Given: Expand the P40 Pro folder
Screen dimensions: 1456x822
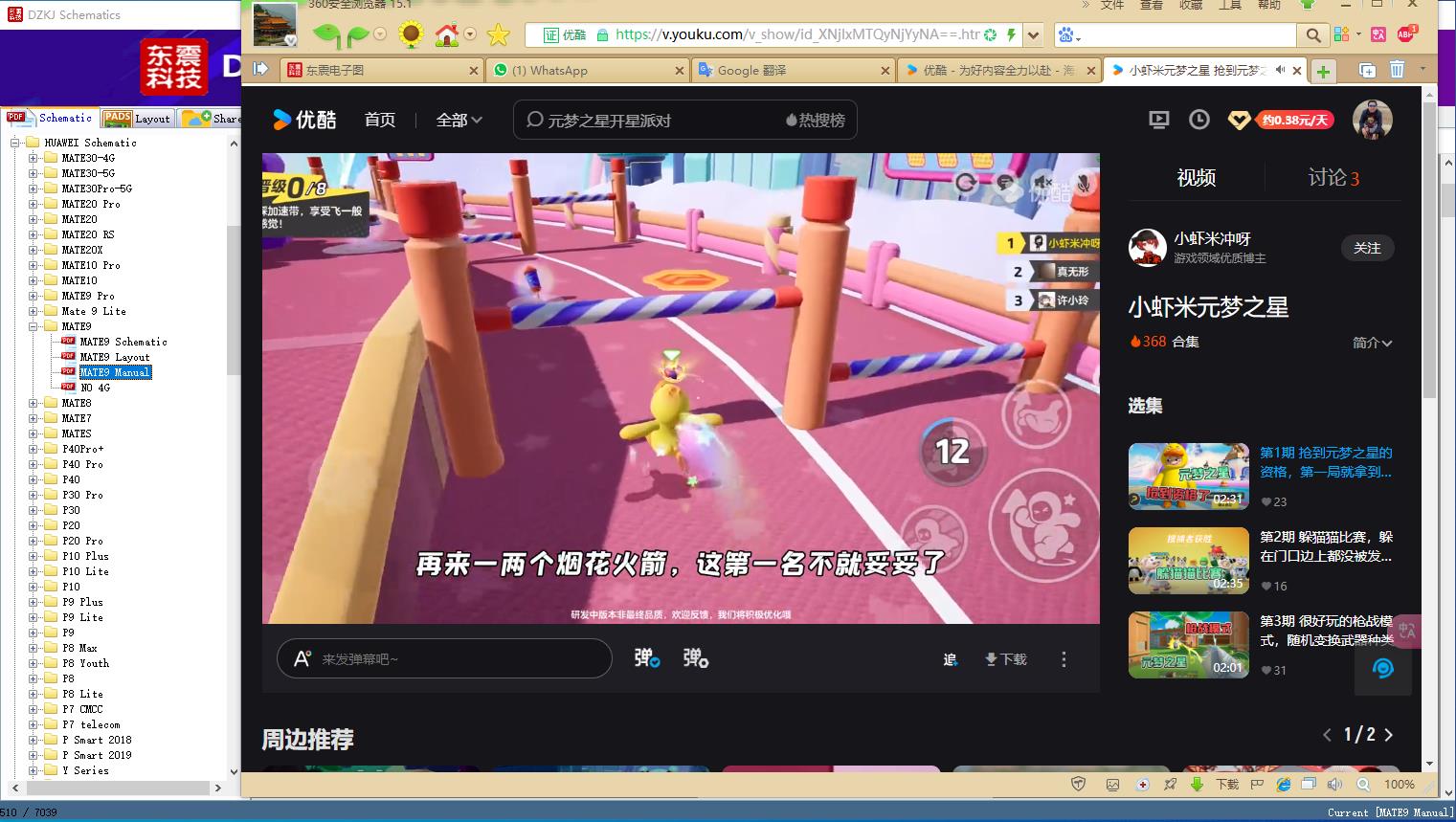Looking at the screenshot, I should click(33, 464).
